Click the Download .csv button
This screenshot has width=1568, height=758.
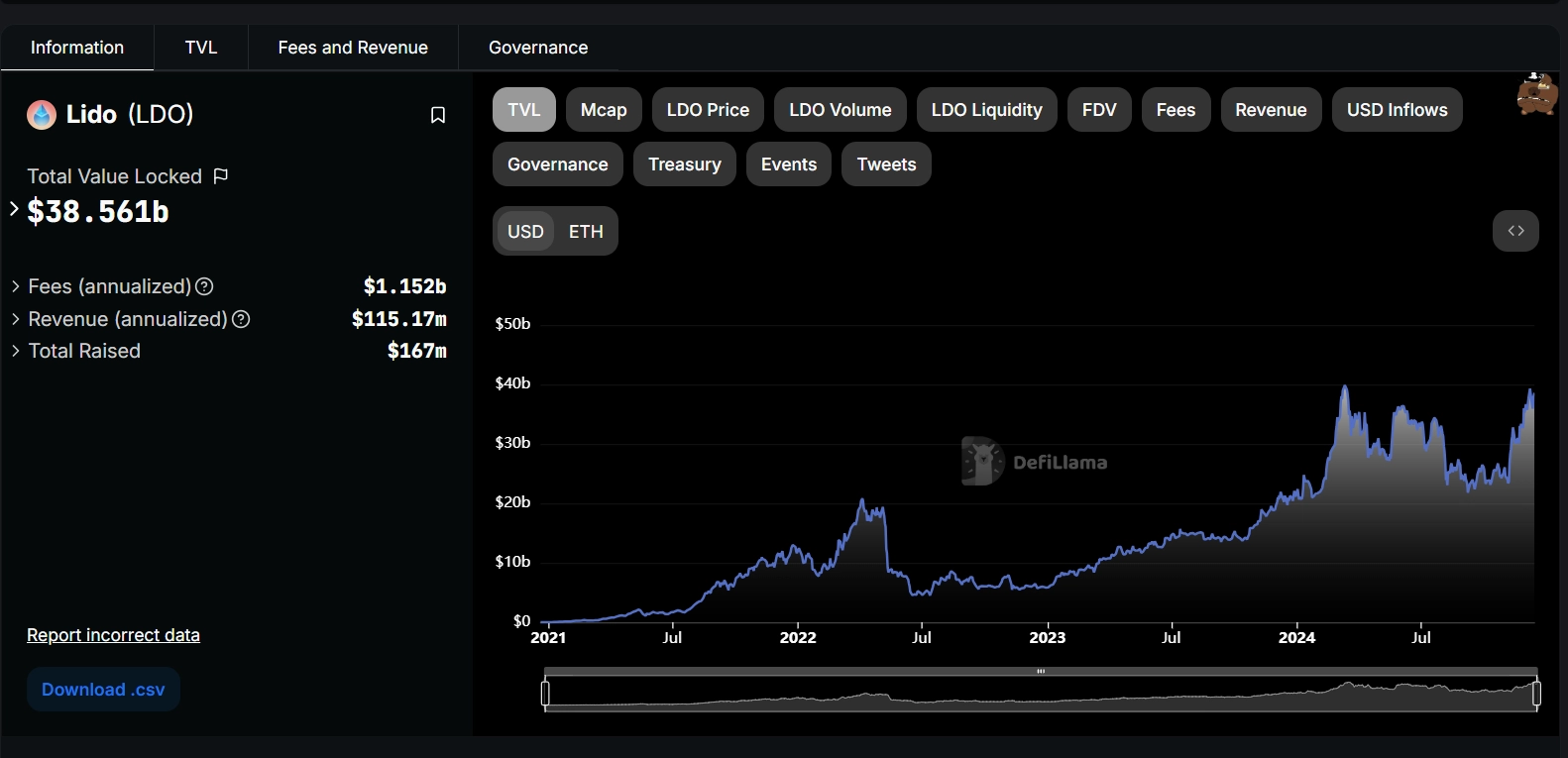(x=103, y=690)
